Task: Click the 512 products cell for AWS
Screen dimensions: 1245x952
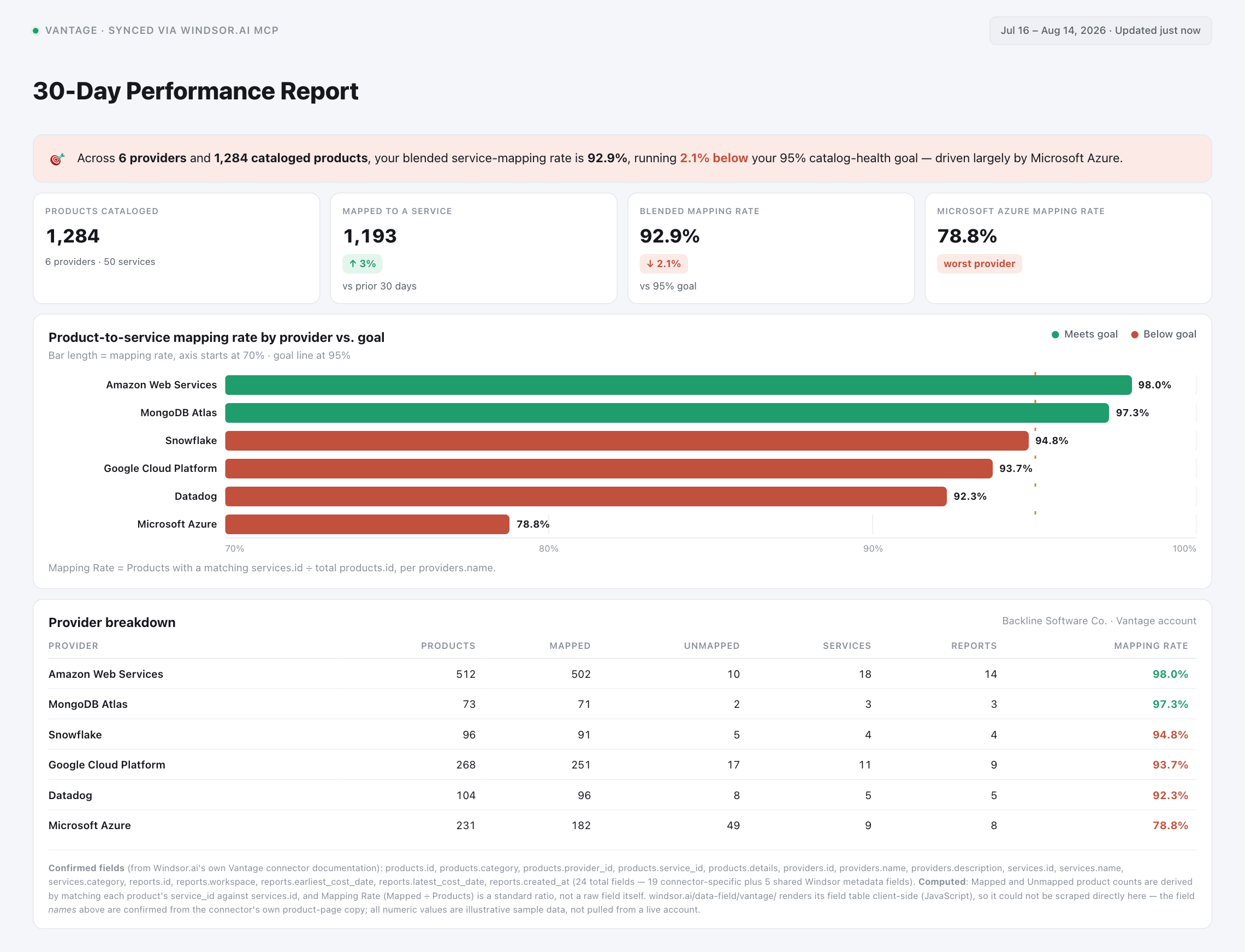Action: coord(466,674)
